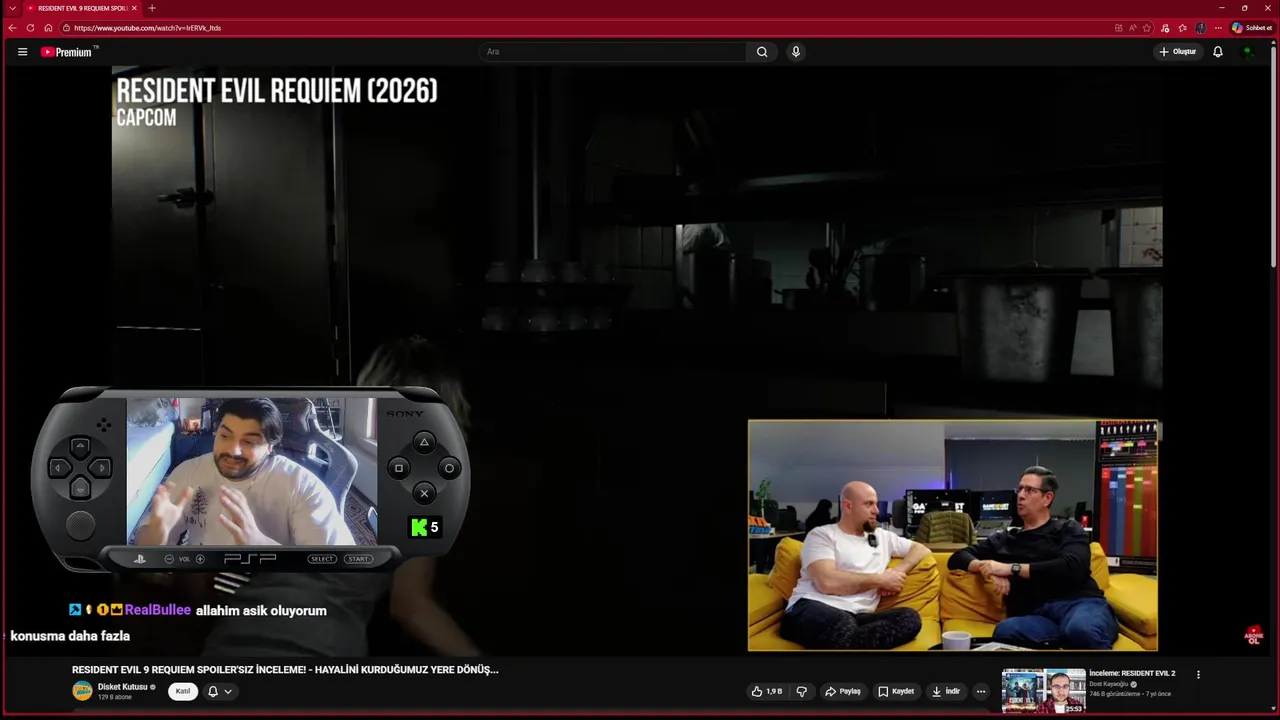Viewport: 1280px width, 720px height.
Task: Open the YouTube guide hamburger menu
Action: click(22, 52)
